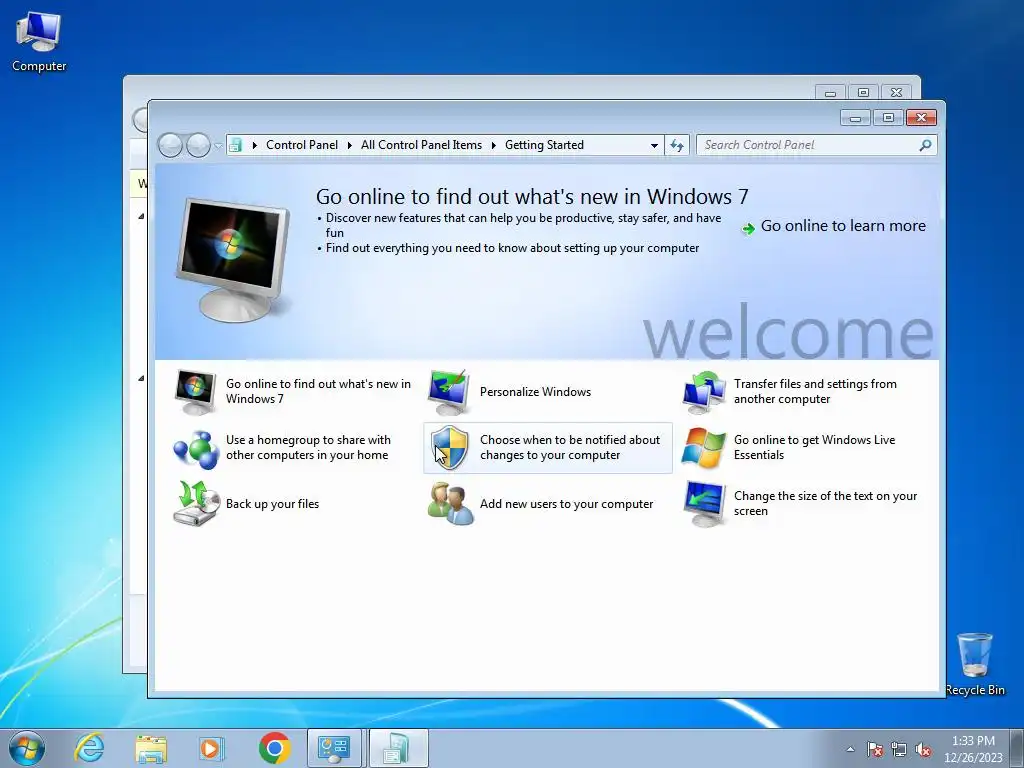Open the Add new users people icon

coord(449,504)
